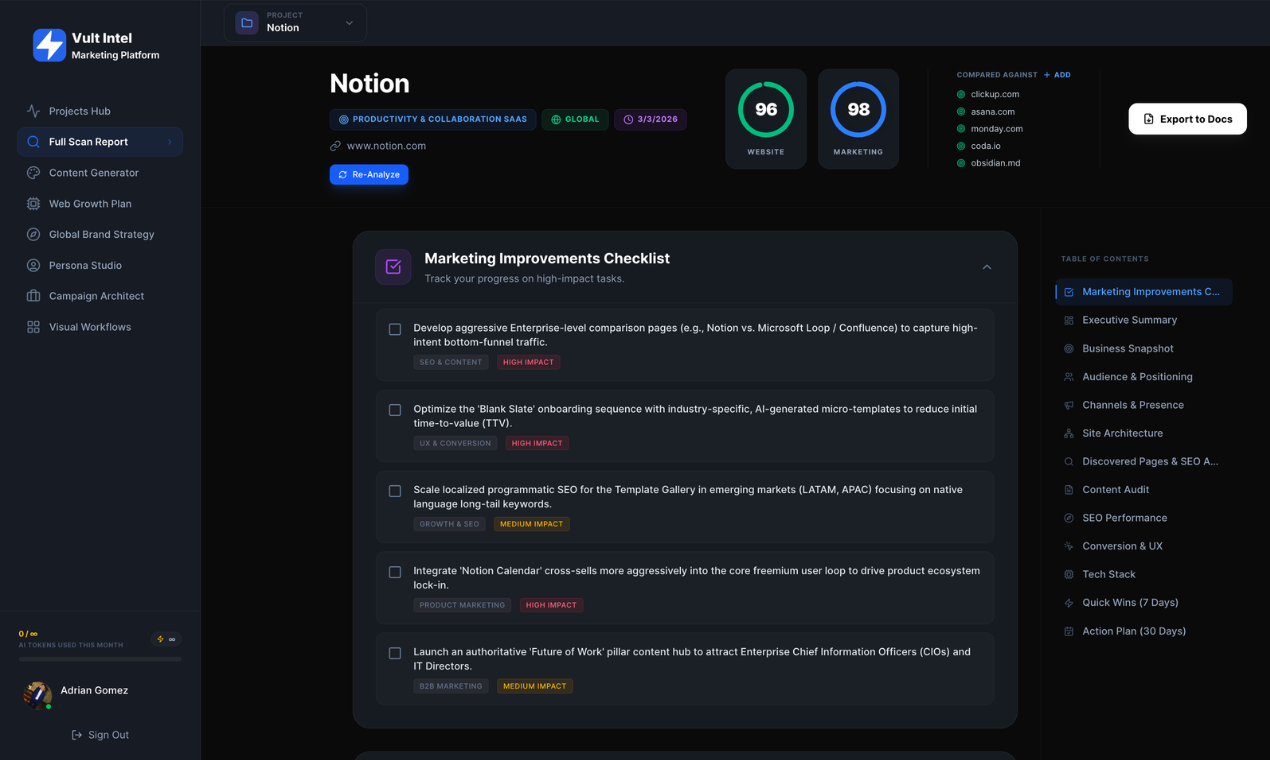Open Global Brand Strategy

tap(32, 234)
